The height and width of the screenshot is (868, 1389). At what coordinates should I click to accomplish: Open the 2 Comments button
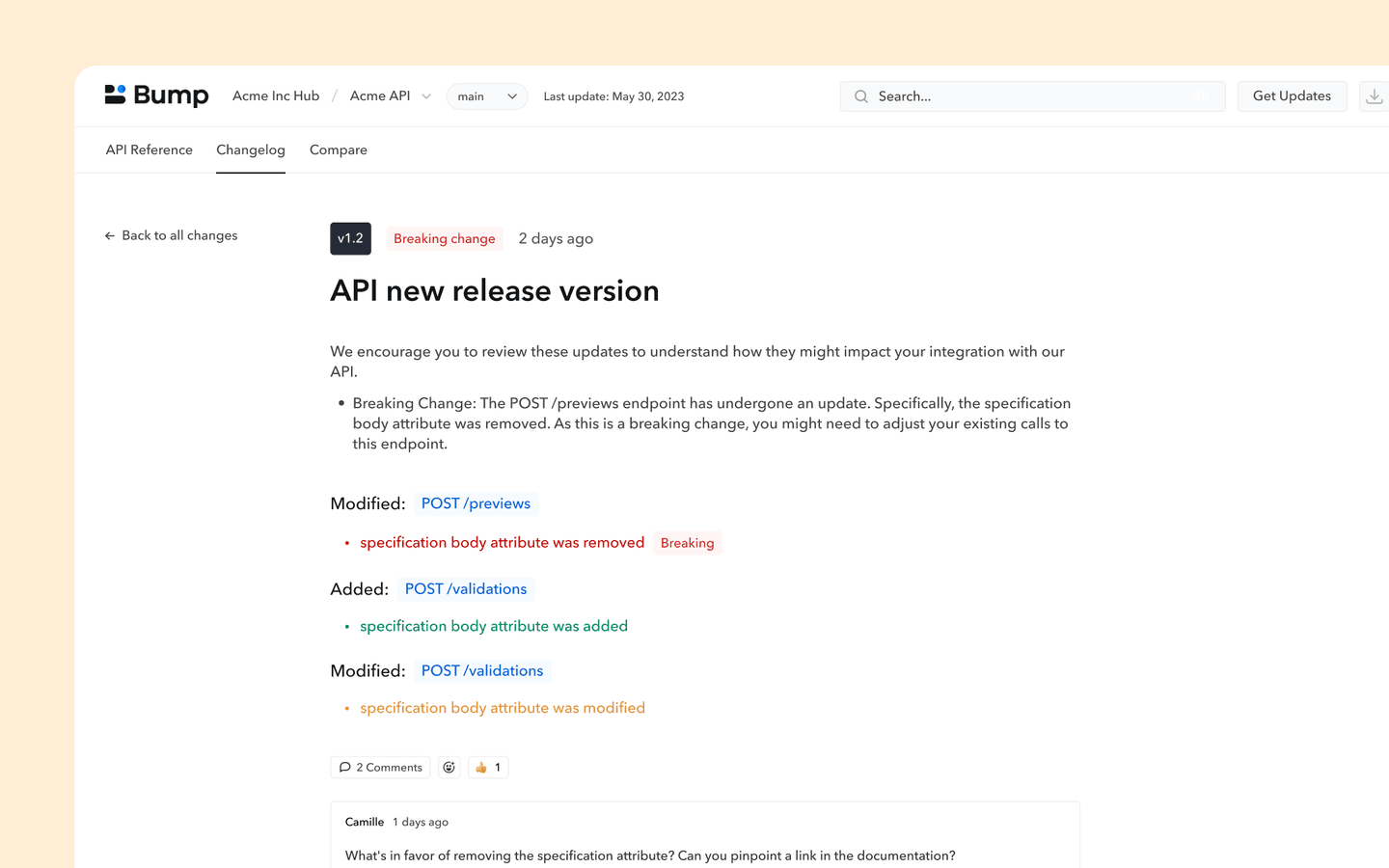380,767
